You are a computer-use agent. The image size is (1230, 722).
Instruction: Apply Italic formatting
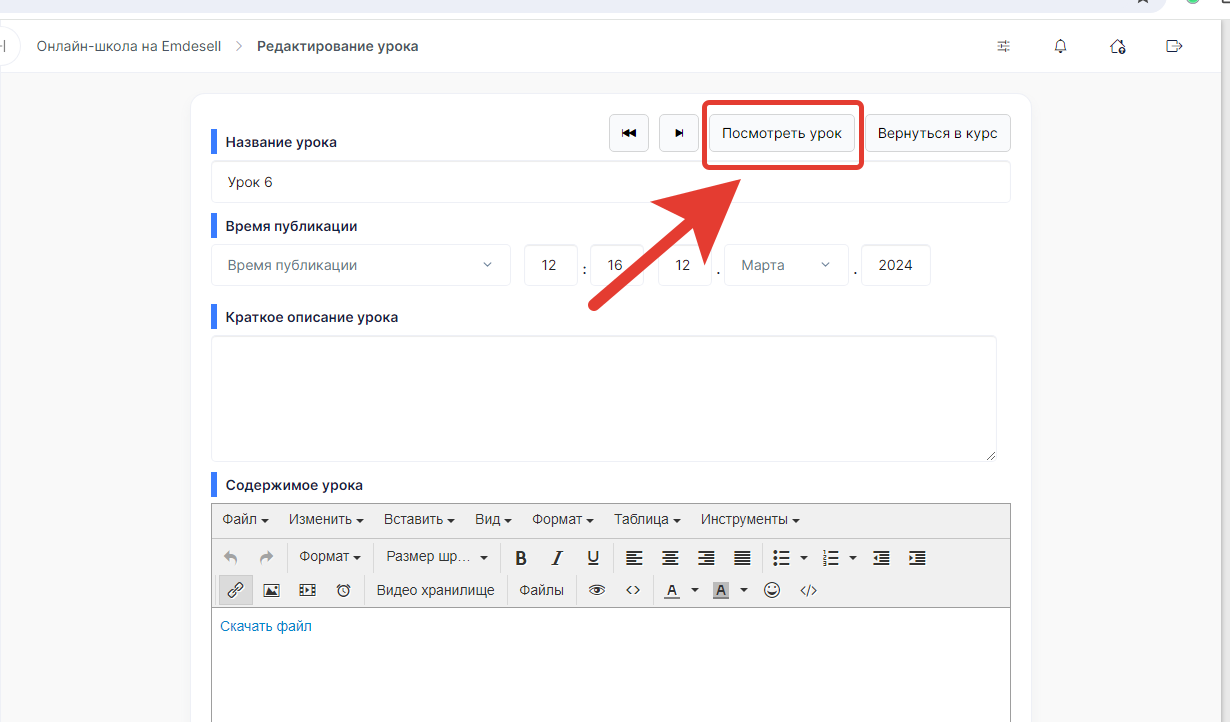[557, 558]
